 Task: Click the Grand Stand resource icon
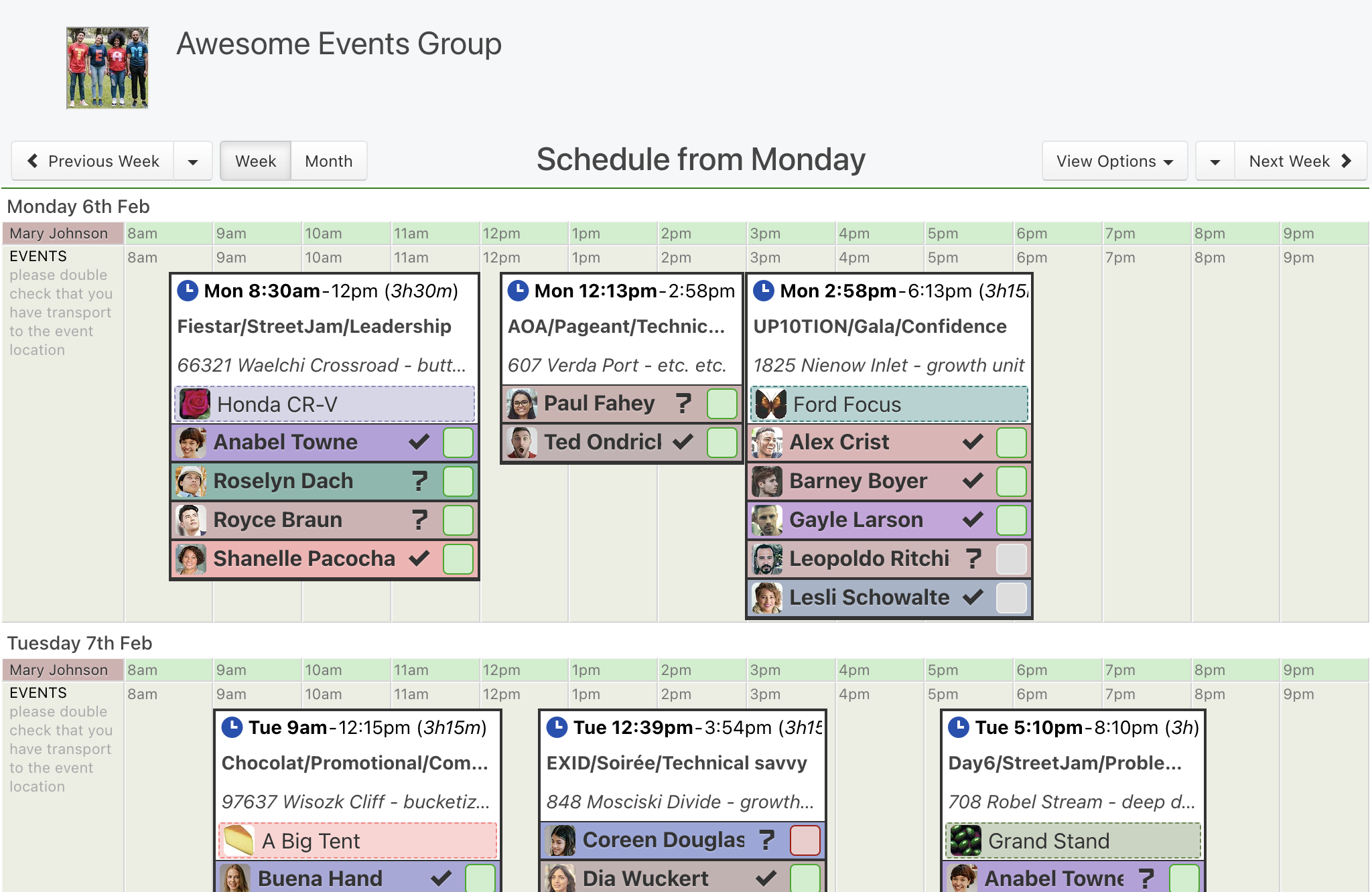[966, 840]
